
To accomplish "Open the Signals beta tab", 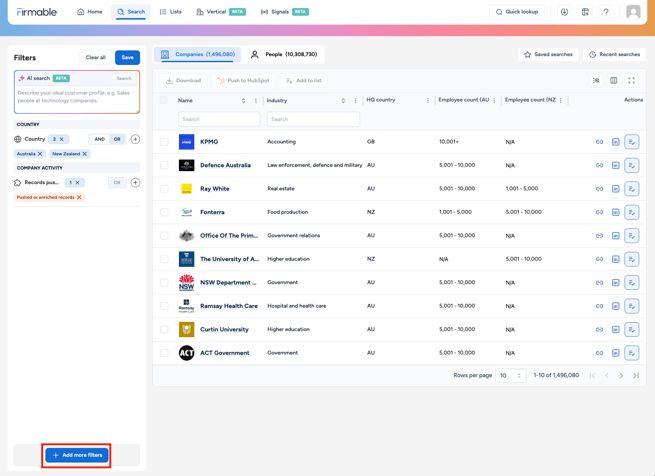I will [x=284, y=12].
